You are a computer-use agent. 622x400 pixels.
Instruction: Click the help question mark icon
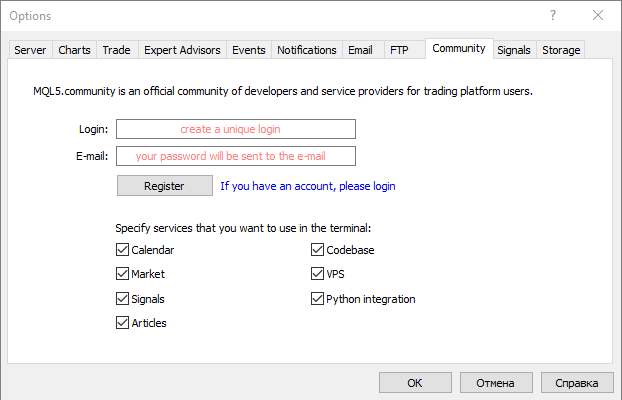(x=553, y=15)
